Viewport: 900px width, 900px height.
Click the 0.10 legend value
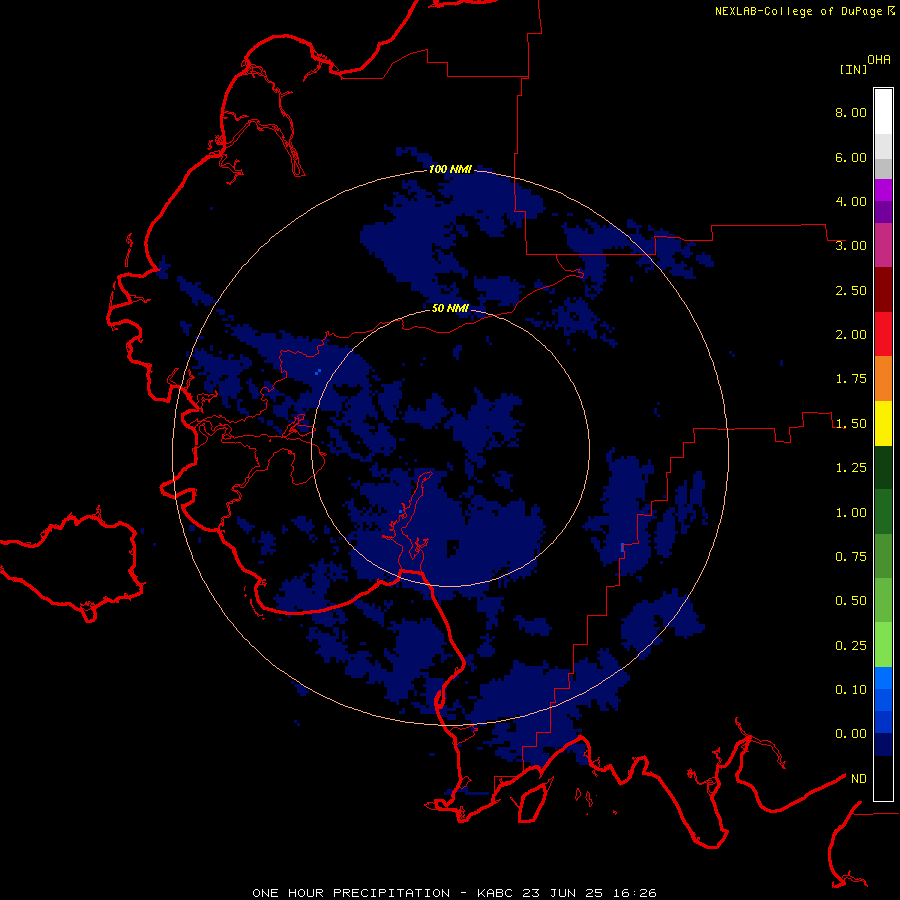coord(851,690)
